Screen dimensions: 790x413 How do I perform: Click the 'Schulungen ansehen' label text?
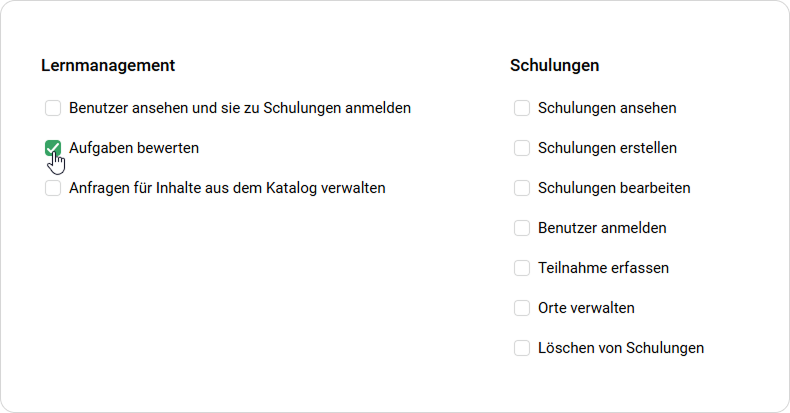tap(607, 108)
